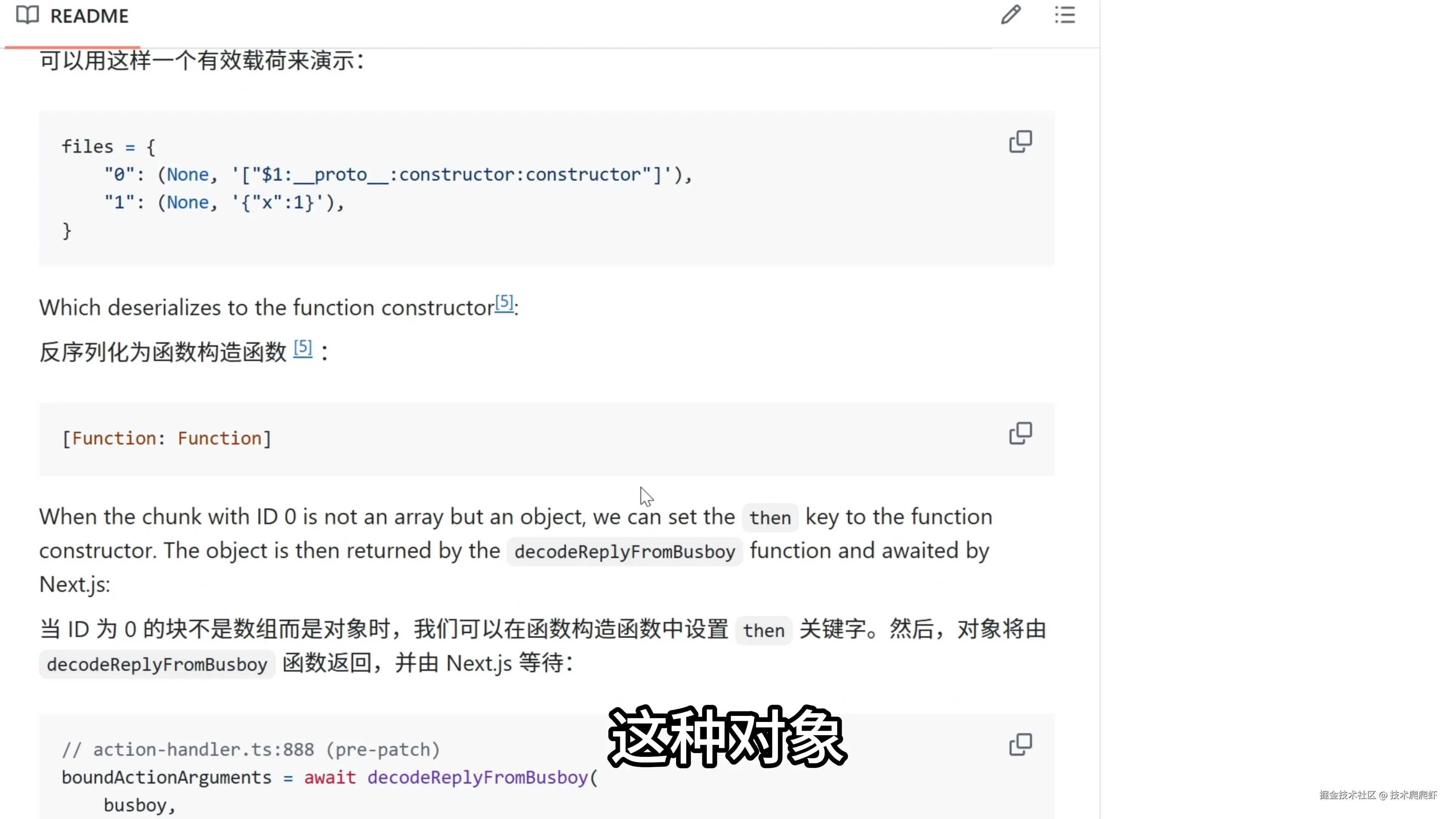Open the README outline list icon
This screenshot has width=1456, height=819.
pos(1065,15)
